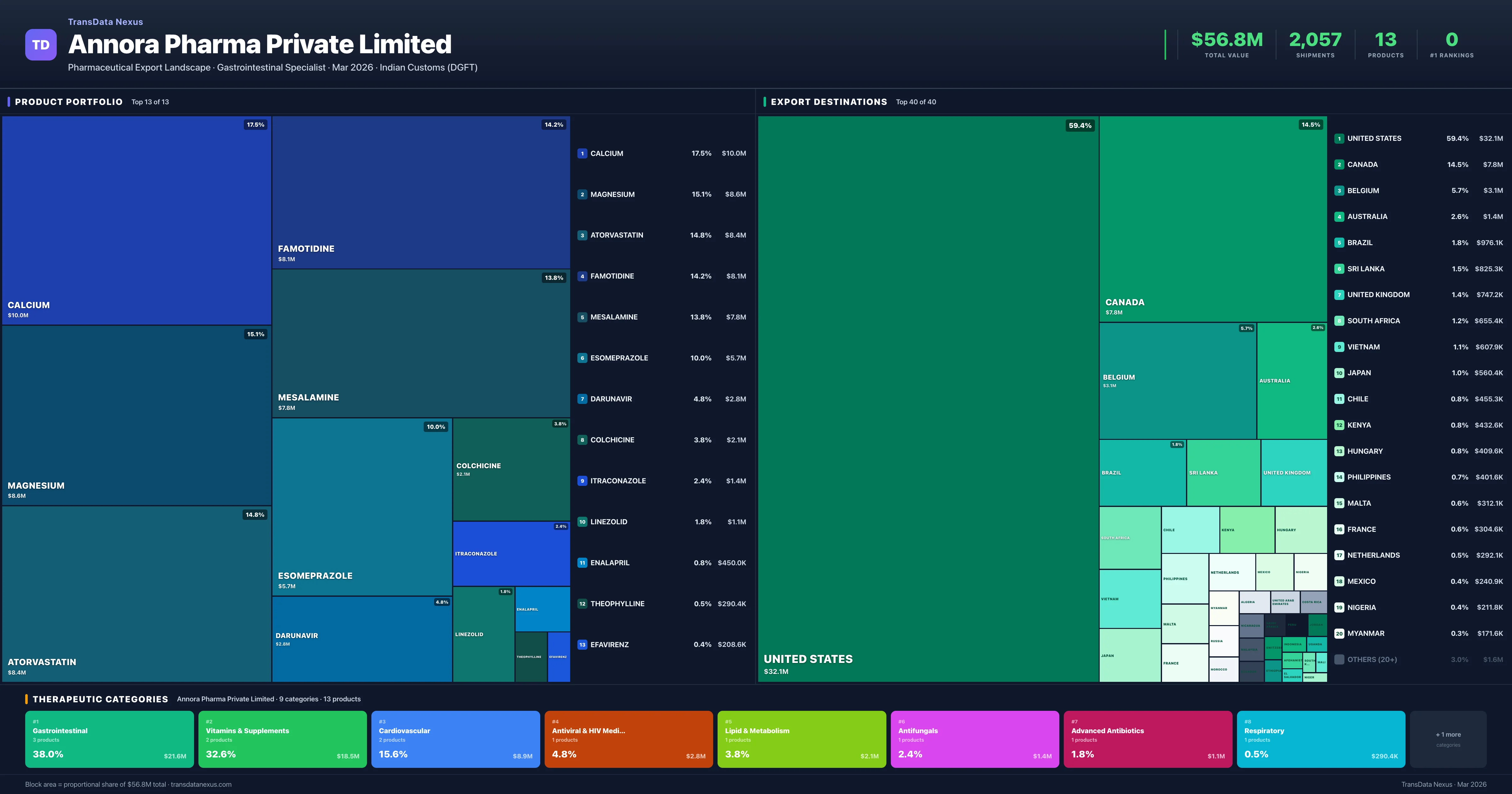Screen dimensions: 1512x794
Task: Click the gray OTHERS (20+) legend square
Action: (x=1339, y=659)
